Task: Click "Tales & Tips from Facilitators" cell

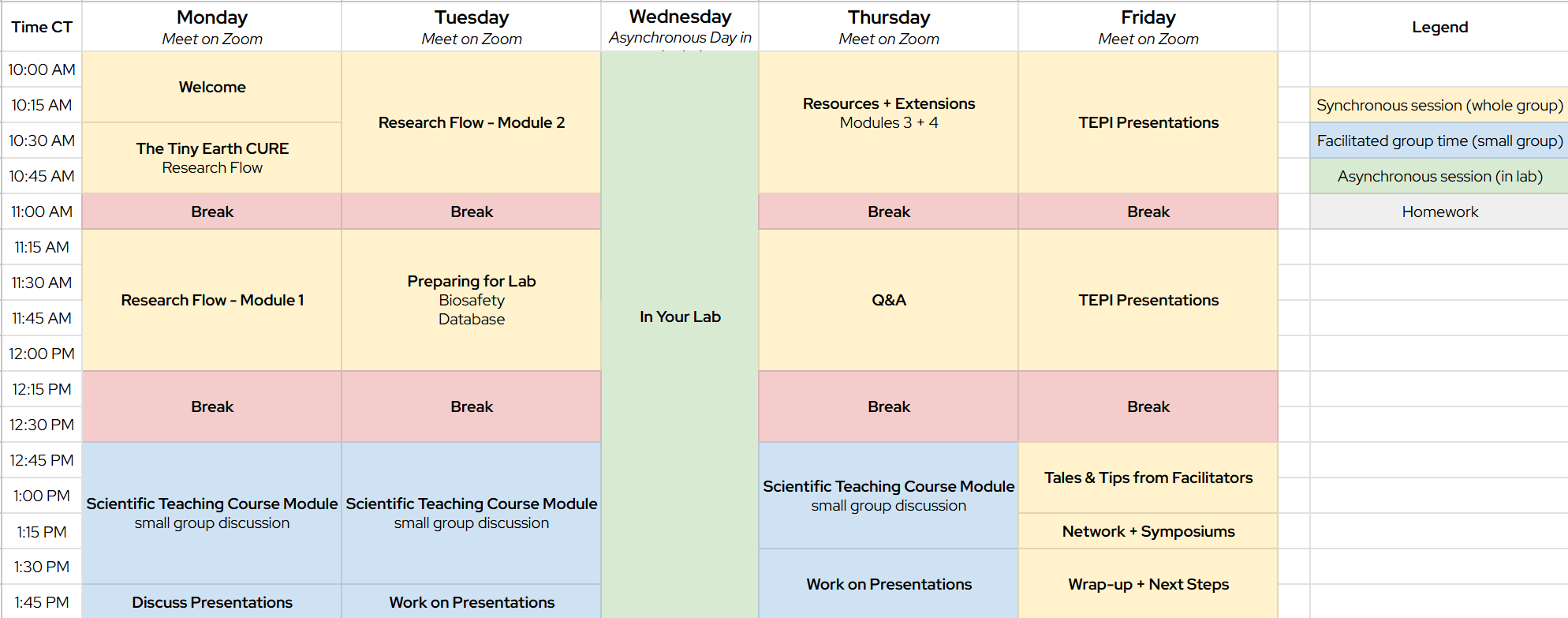Action: (1148, 478)
